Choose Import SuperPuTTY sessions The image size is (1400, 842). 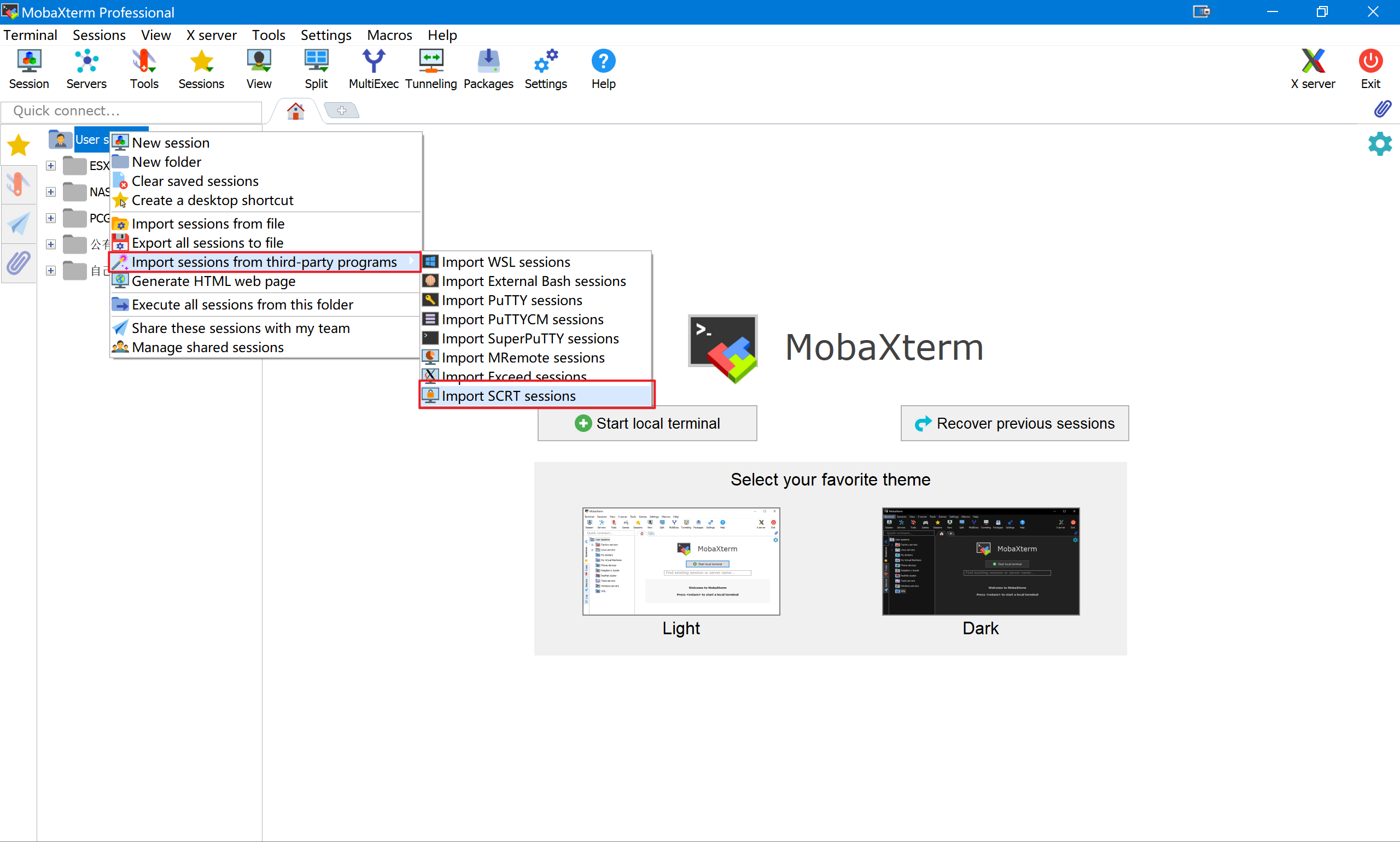[x=536, y=339]
